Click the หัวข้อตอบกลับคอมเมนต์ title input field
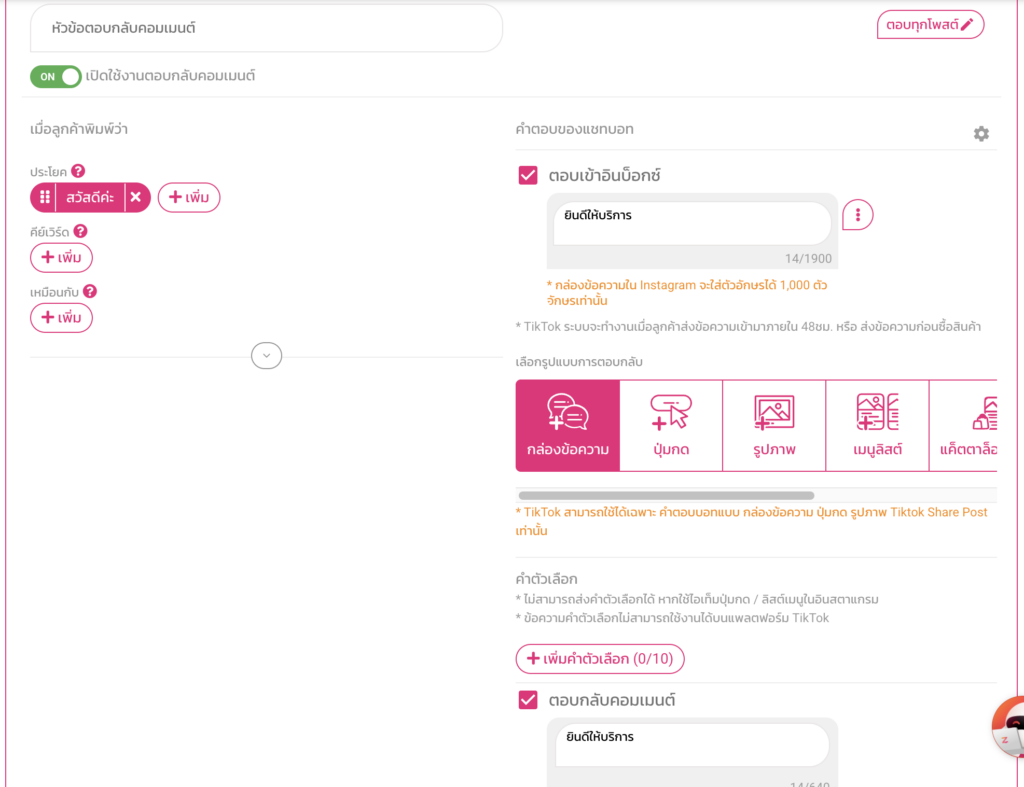The width and height of the screenshot is (1024, 787). 266,28
